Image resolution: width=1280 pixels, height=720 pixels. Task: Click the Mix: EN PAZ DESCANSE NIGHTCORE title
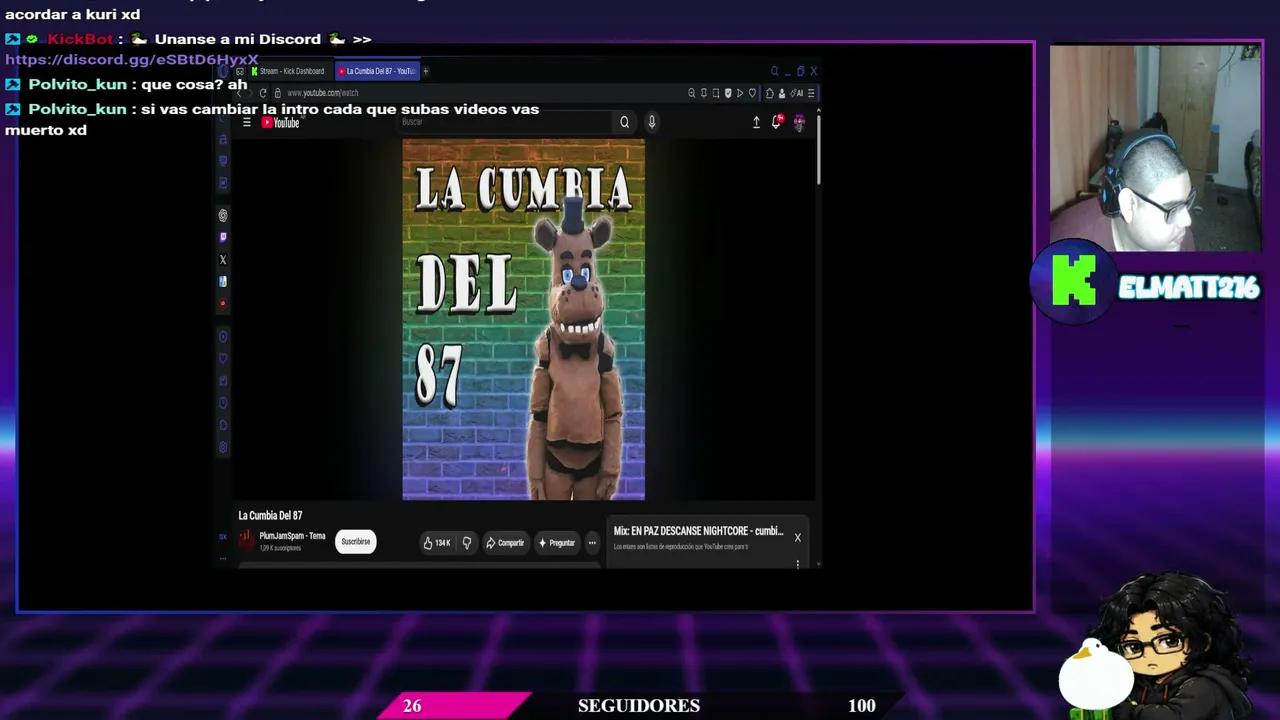click(x=698, y=532)
